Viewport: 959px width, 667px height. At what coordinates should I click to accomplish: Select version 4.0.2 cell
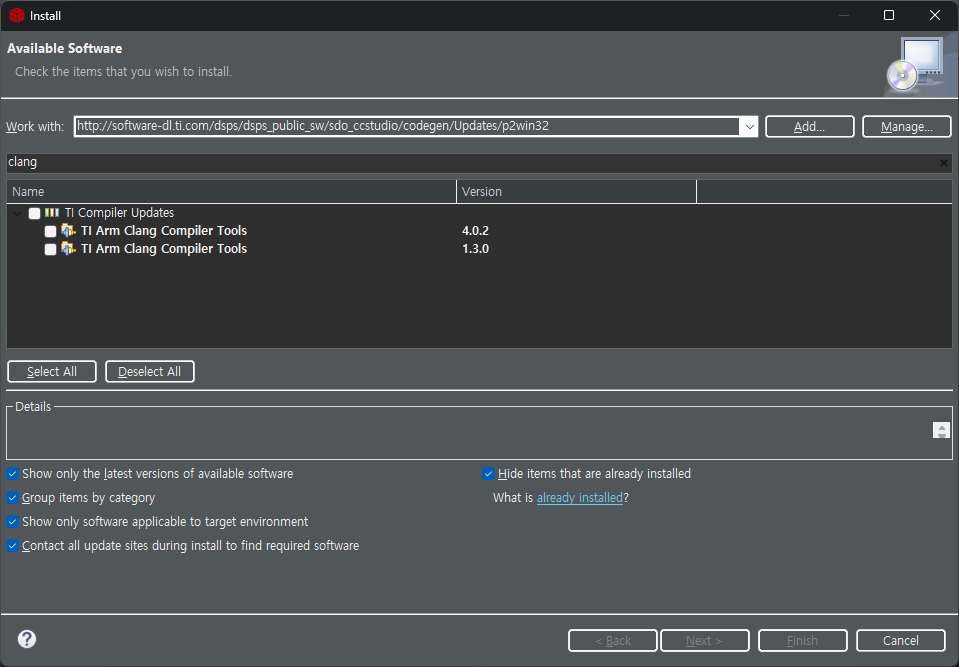tap(475, 230)
